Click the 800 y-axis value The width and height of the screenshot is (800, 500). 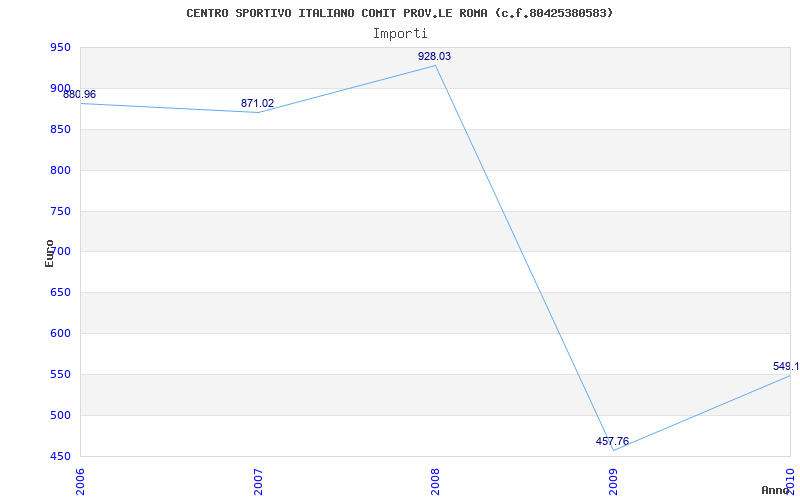click(x=60, y=170)
